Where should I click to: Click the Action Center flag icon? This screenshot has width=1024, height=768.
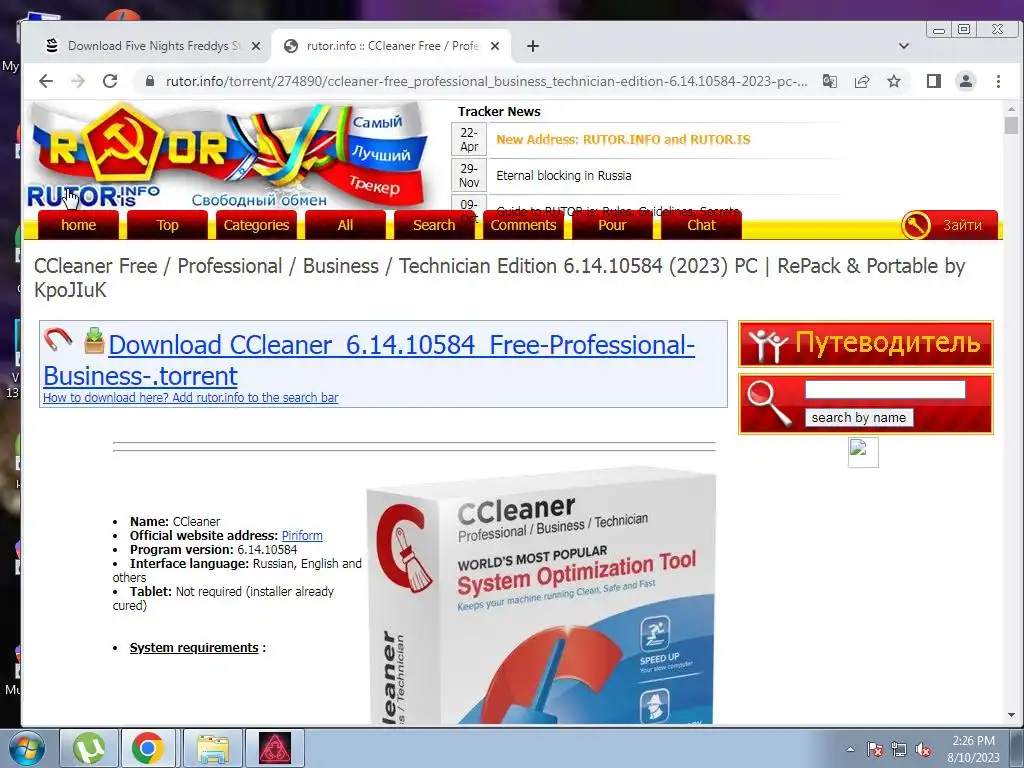pos(874,749)
